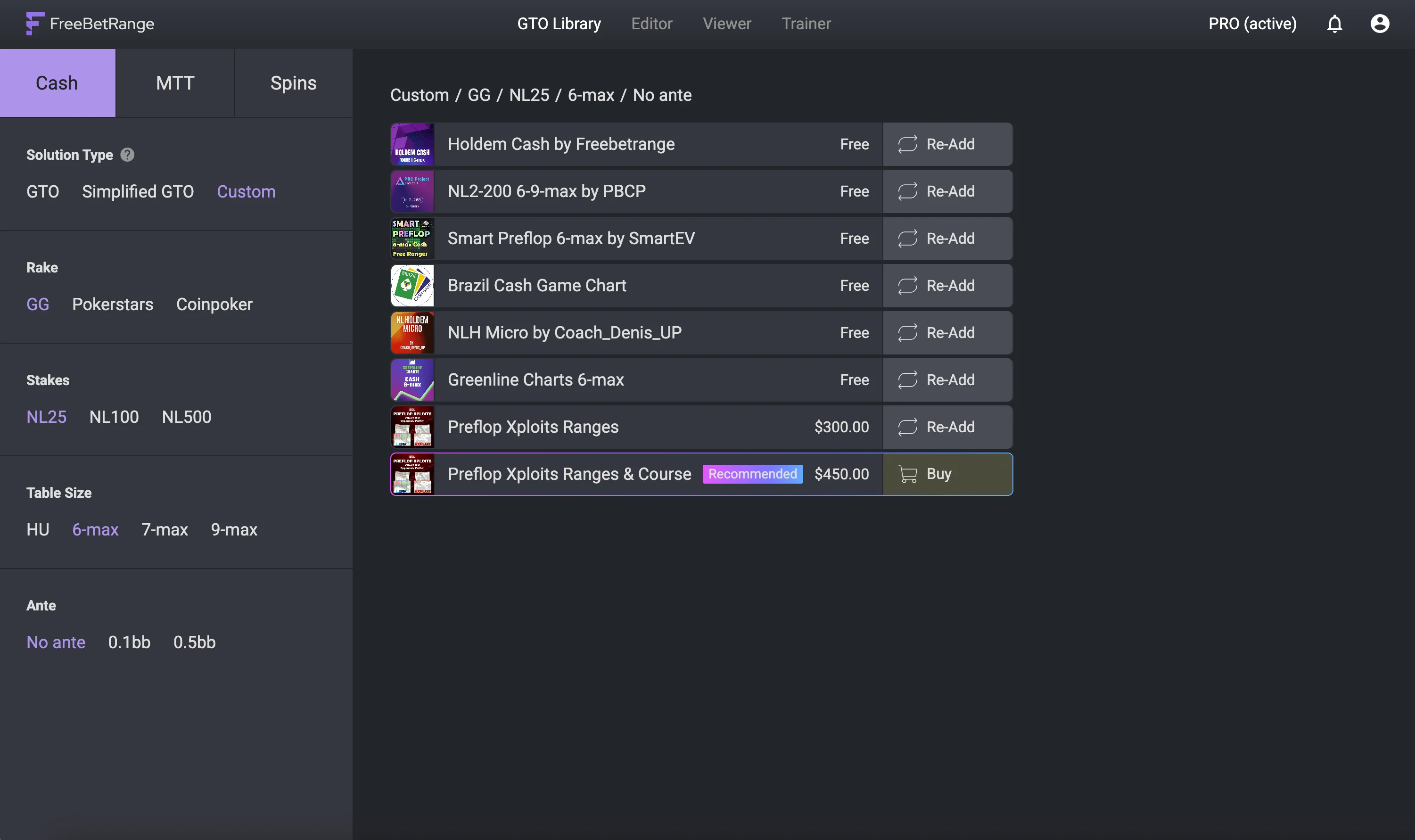Open NL2-200 PBC Project thumbnail

pyautogui.click(x=412, y=191)
